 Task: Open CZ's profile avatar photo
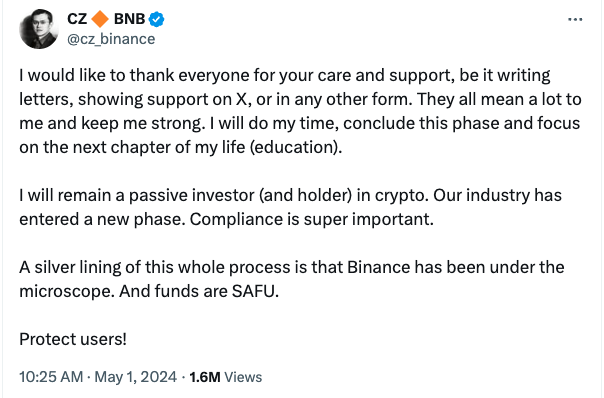pyautogui.click(x=39, y=29)
